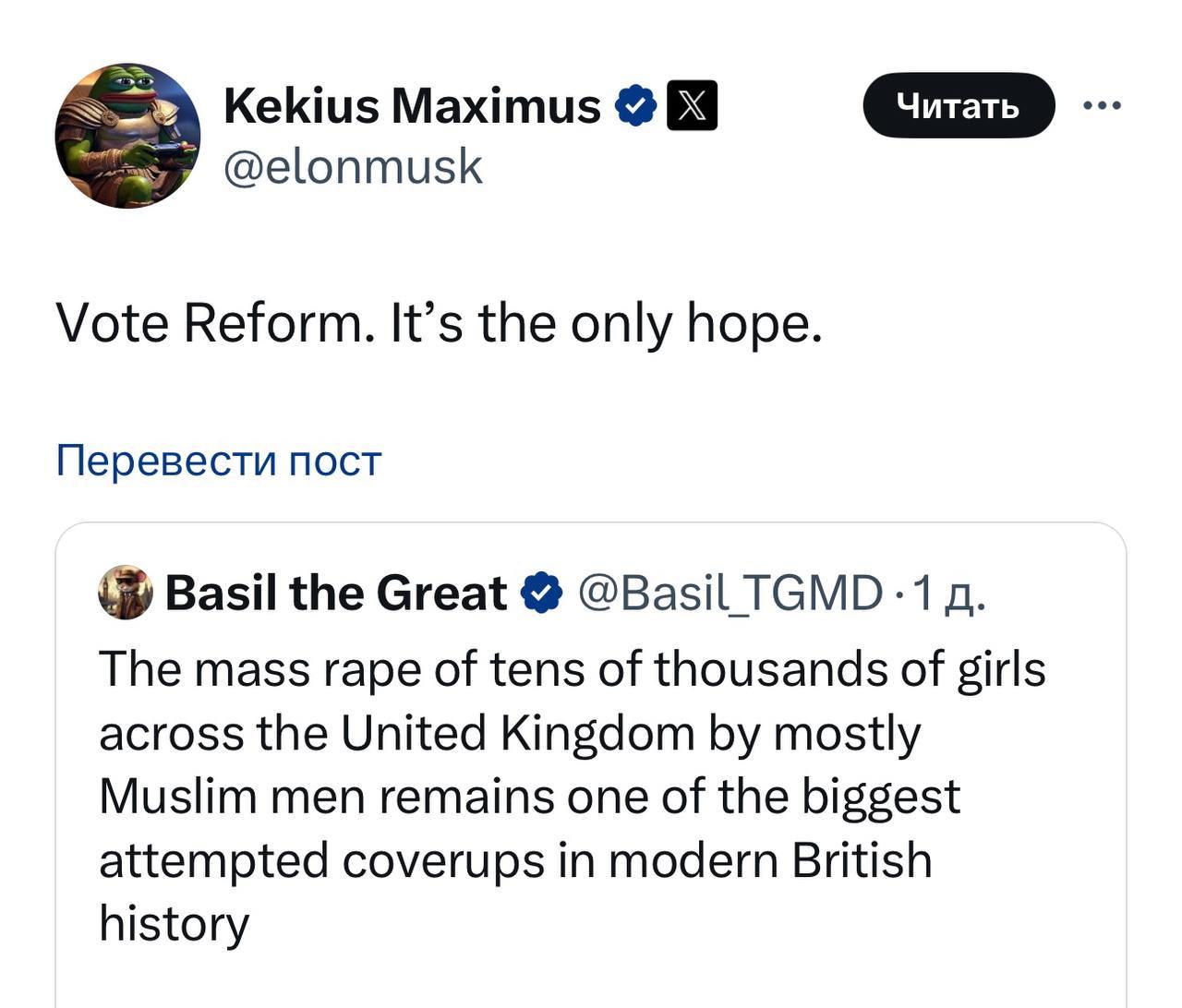Viewport: 1182px width, 1008px height.
Task: Click the verified badge next to Basil the Great
Action: pyautogui.click(x=542, y=593)
